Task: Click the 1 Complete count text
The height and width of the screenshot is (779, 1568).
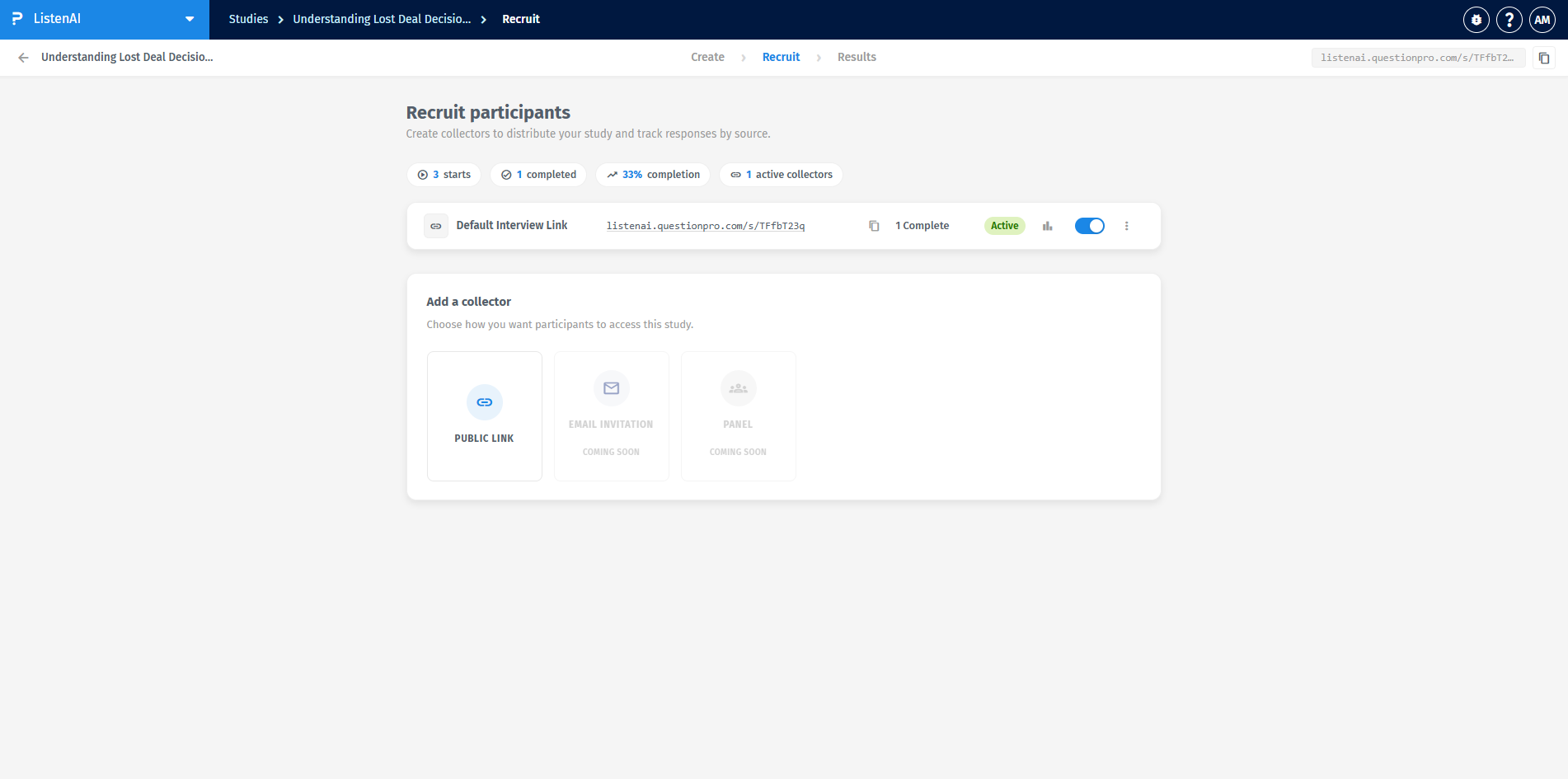Action: tap(922, 226)
